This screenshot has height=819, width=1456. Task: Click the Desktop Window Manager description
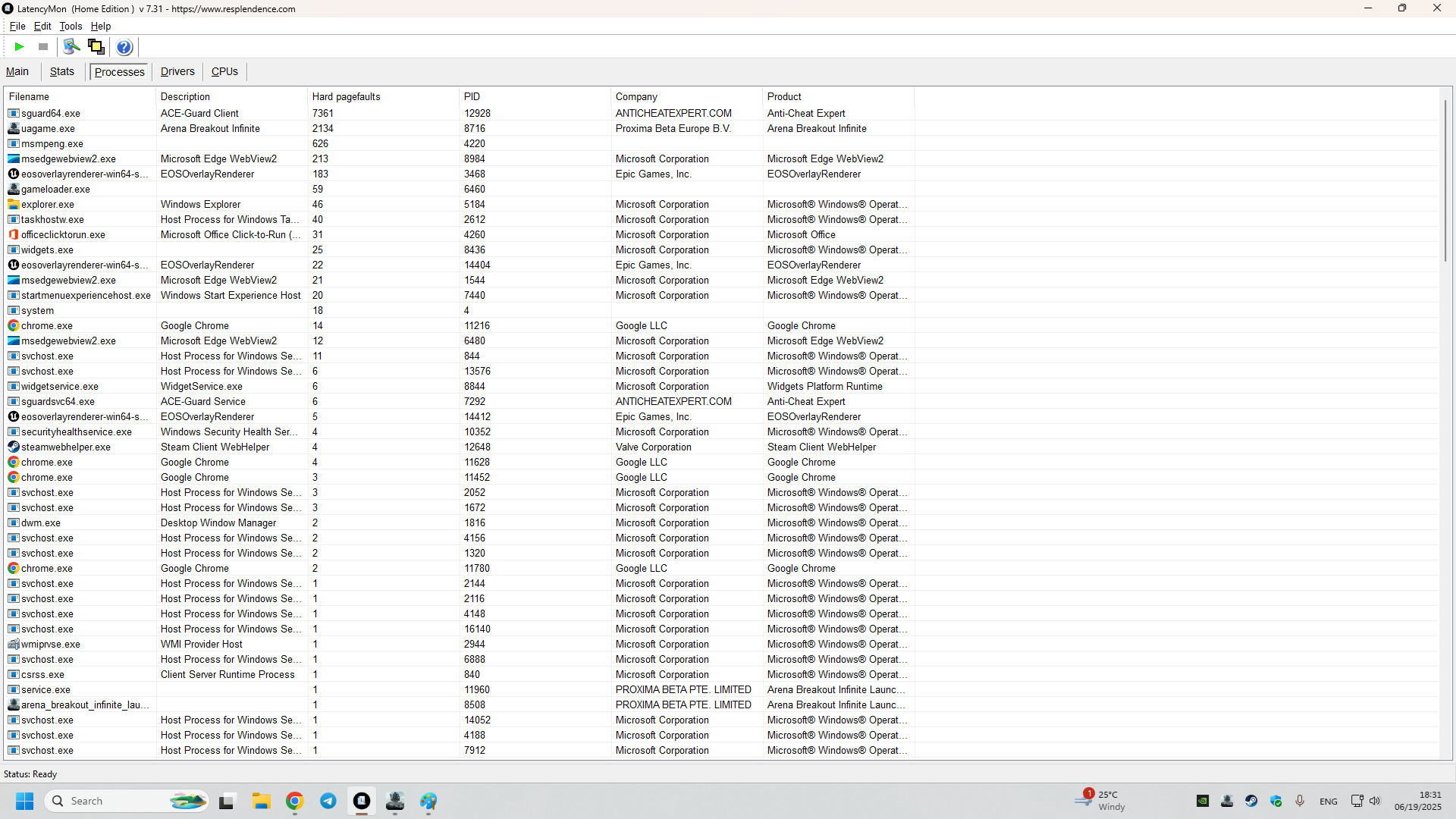pos(218,522)
